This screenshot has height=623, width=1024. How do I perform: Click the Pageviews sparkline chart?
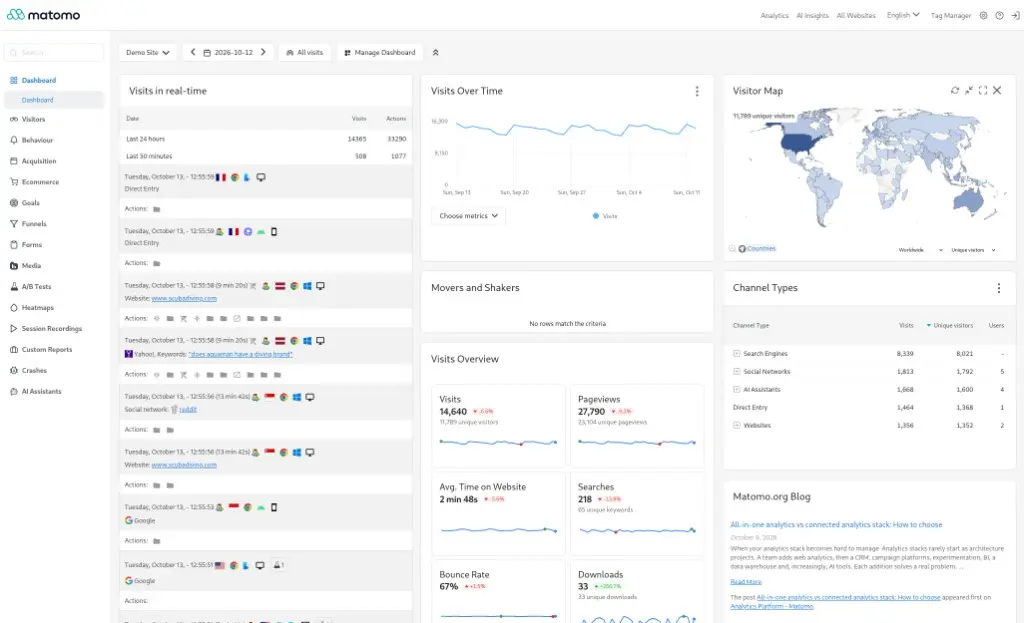[637, 442]
